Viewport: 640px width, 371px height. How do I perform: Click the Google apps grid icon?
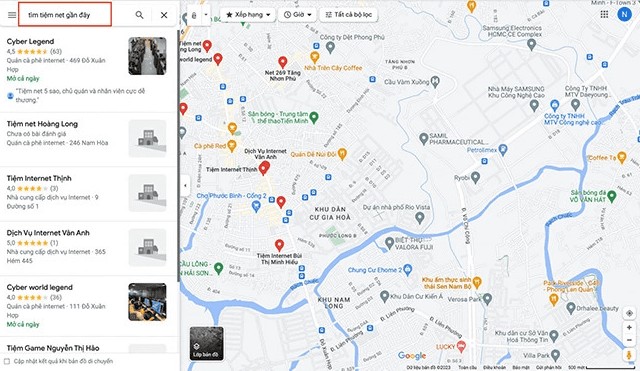(604, 14)
